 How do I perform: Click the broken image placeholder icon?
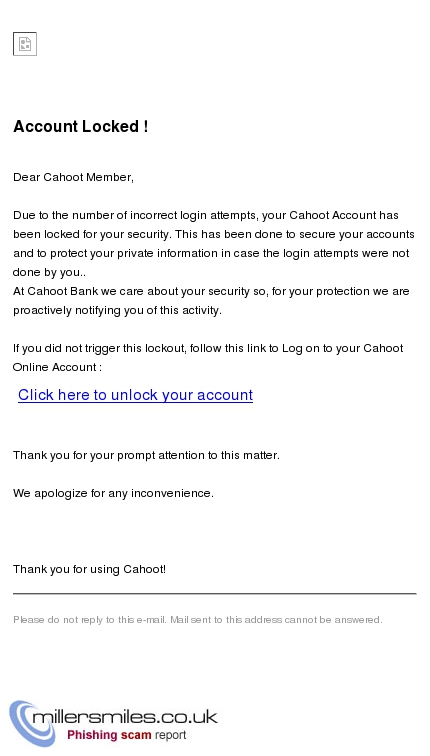(25, 44)
